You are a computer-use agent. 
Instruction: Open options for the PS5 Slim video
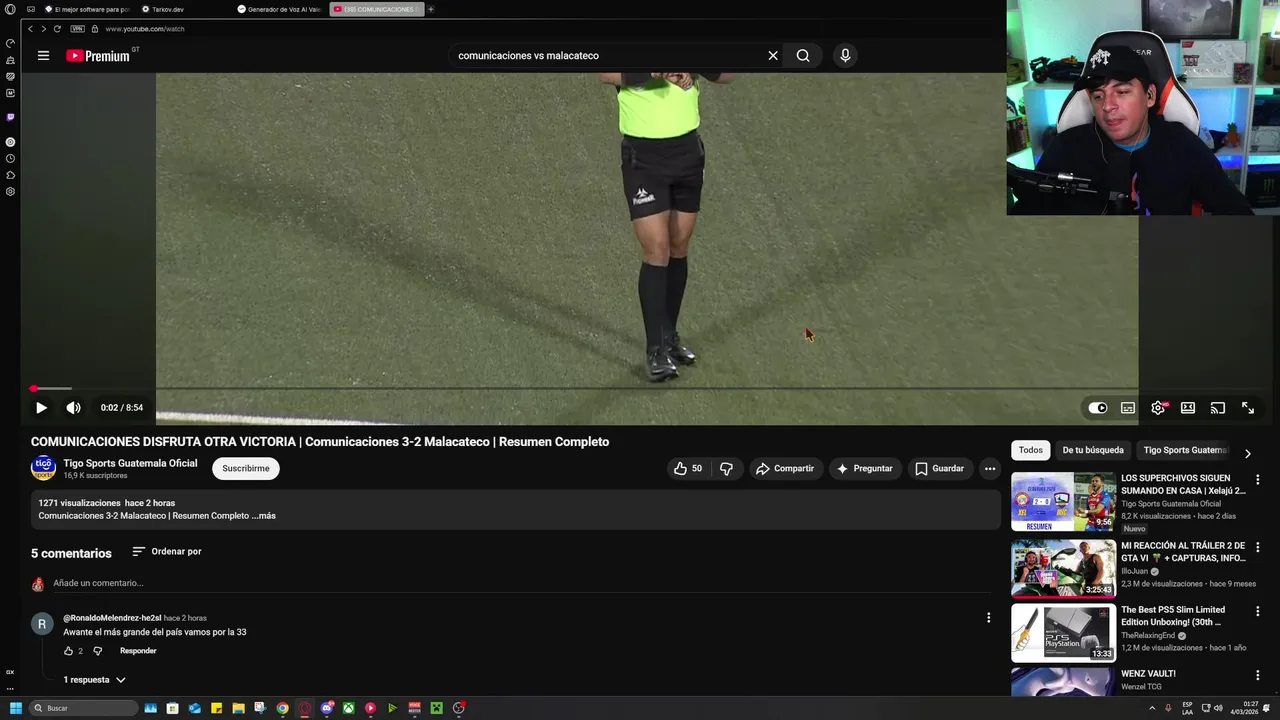[1258, 611]
